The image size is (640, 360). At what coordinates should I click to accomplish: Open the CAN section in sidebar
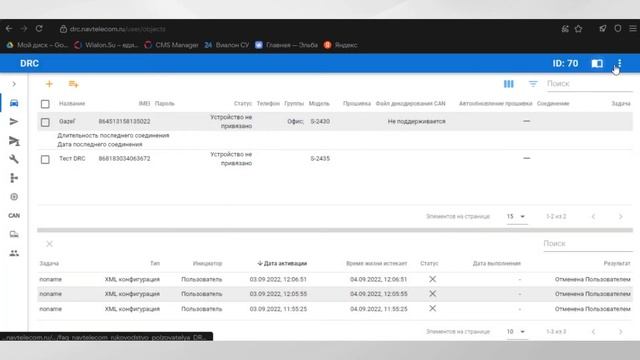pos(14,216)
